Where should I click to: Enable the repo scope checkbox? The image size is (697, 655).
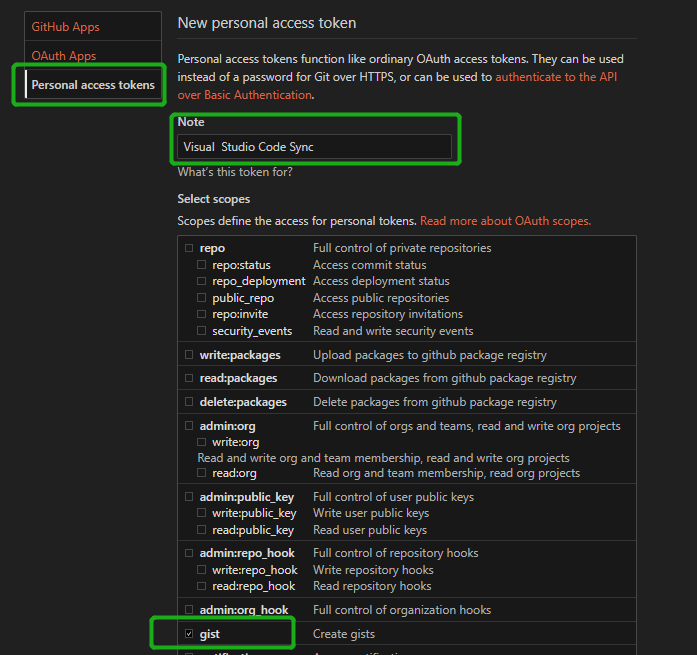189,248
